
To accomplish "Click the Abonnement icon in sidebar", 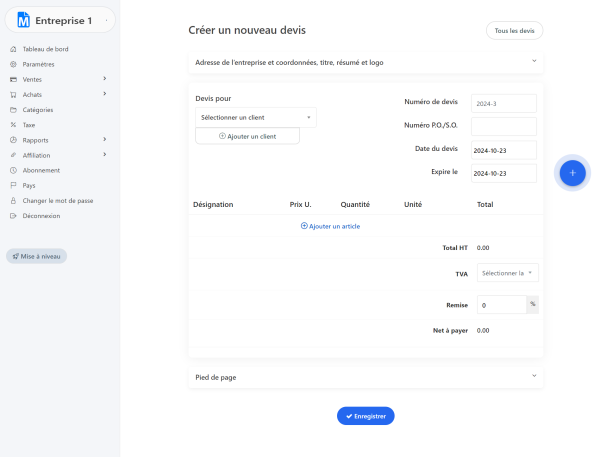I will 13,170.
